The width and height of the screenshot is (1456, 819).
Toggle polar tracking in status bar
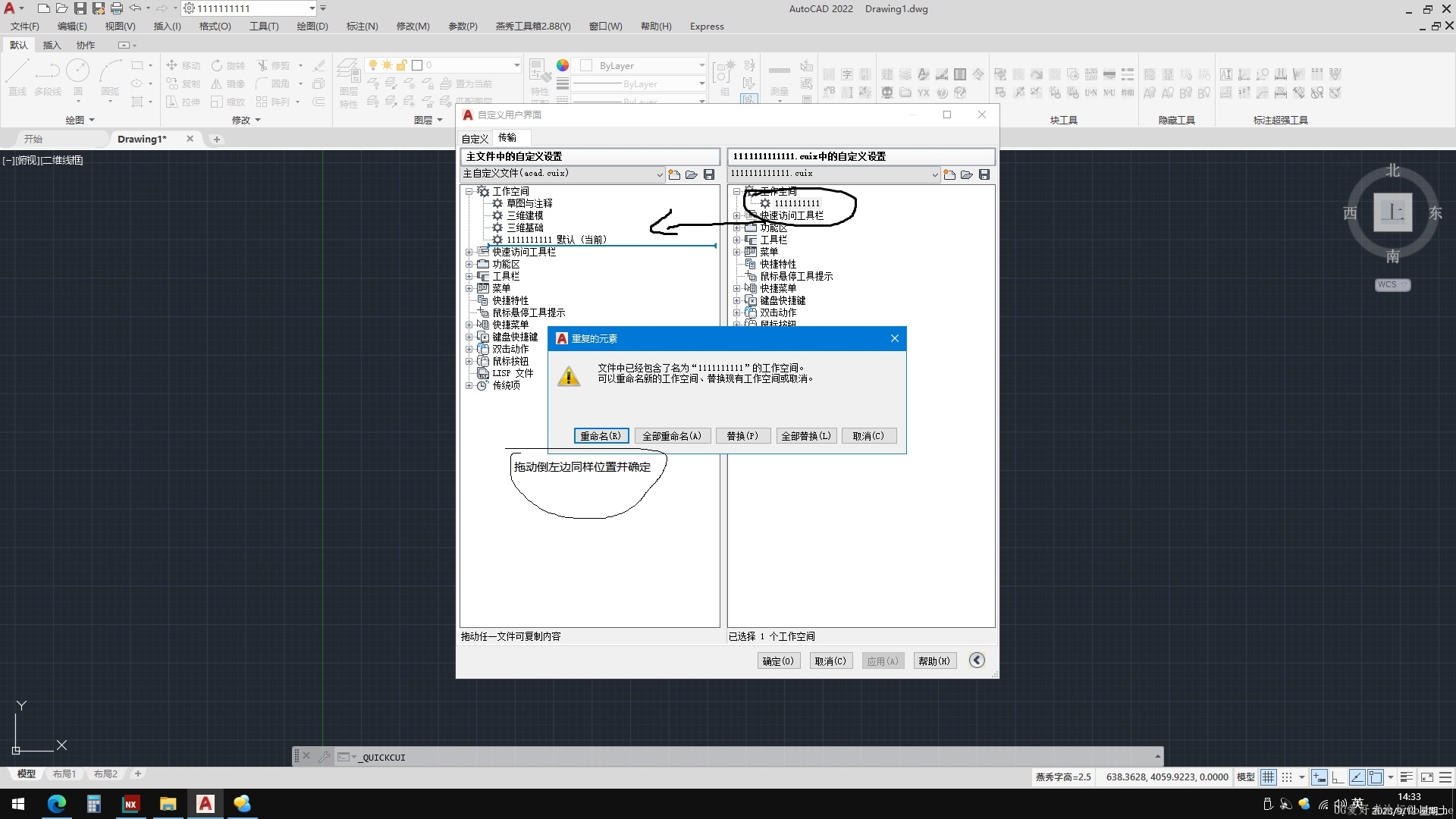(x=1357, y=777)
